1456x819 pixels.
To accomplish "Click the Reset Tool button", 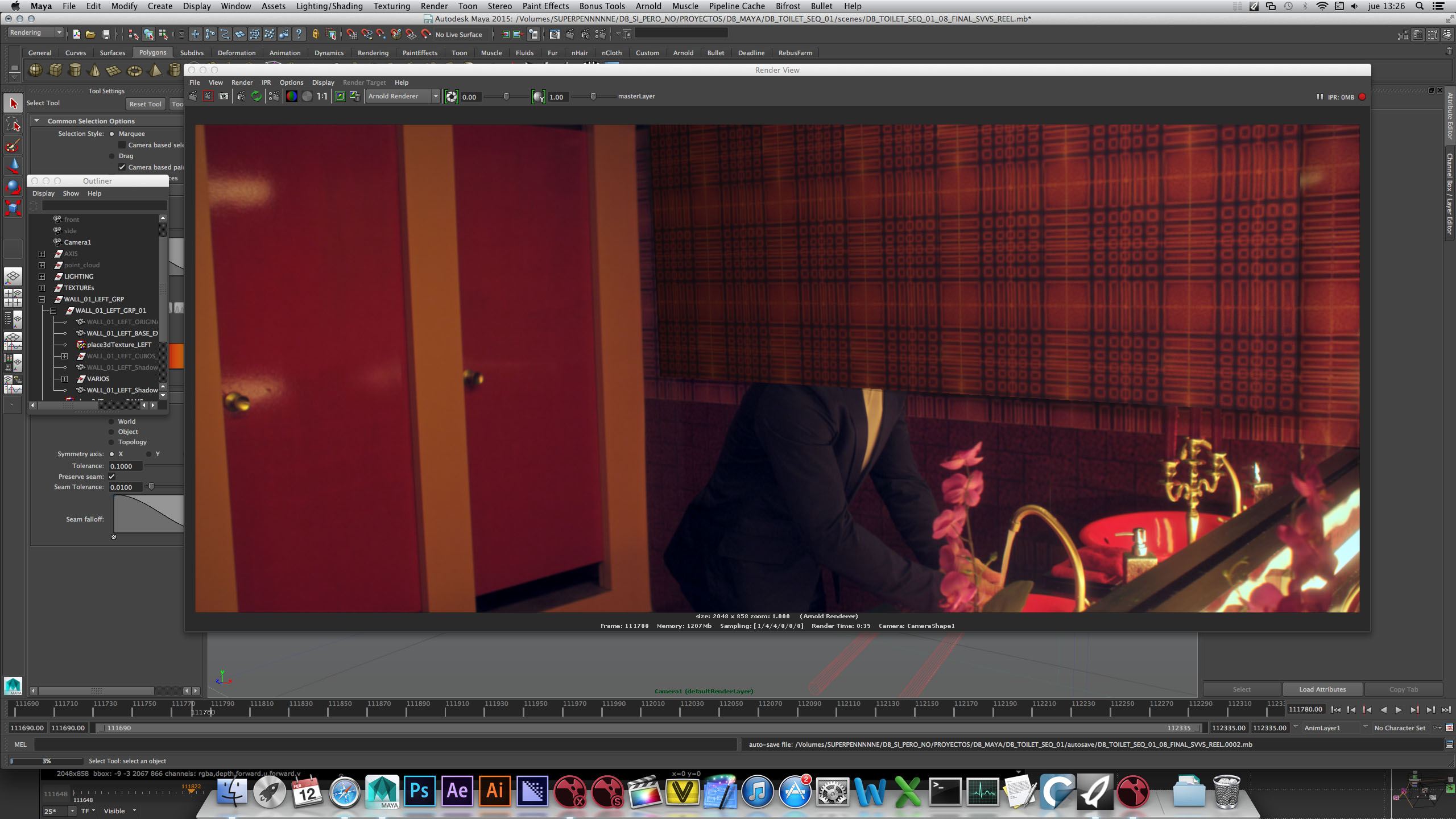I will (145, 104).
